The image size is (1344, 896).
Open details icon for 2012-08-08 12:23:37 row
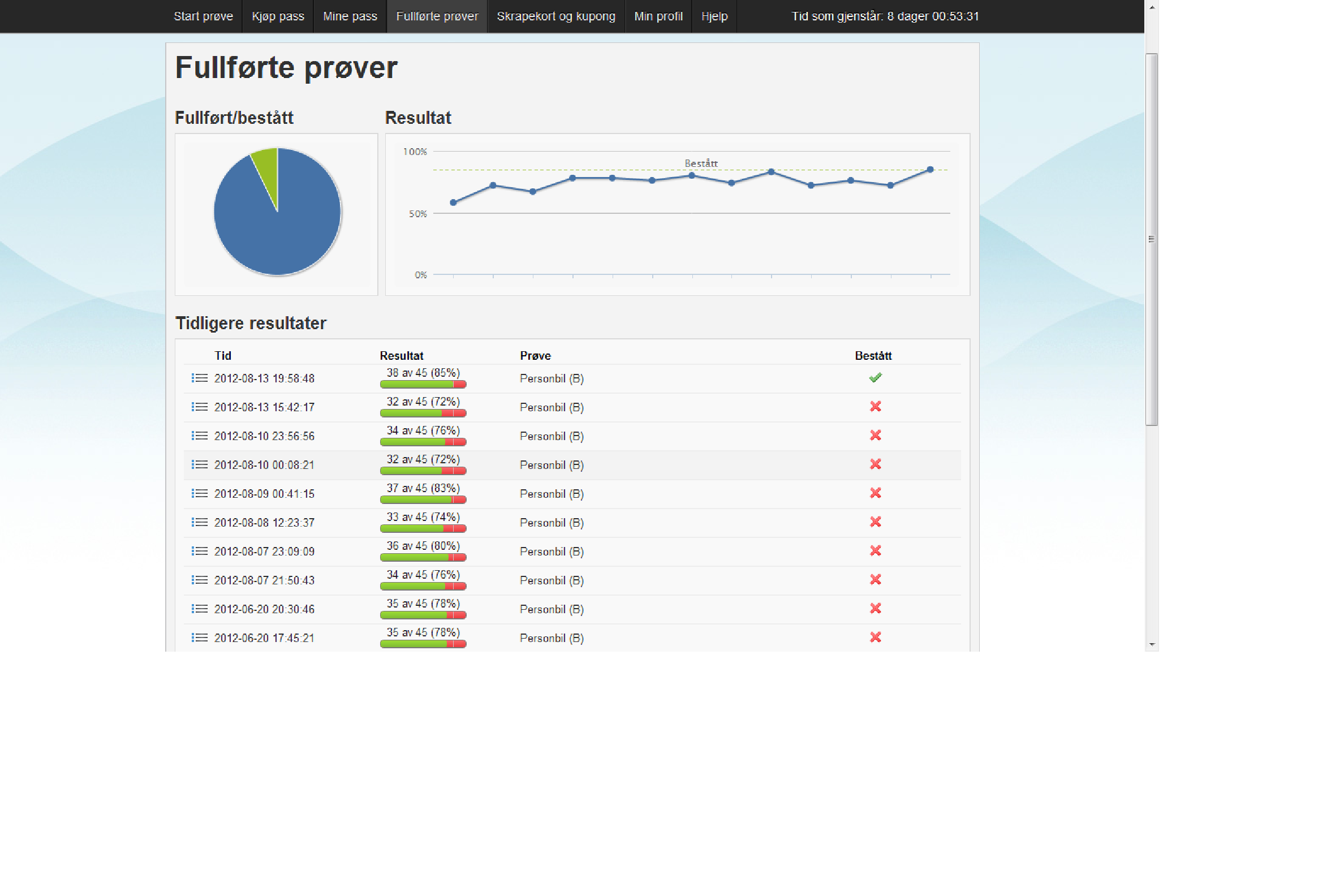pyautogui.click(x=200, y=522)
